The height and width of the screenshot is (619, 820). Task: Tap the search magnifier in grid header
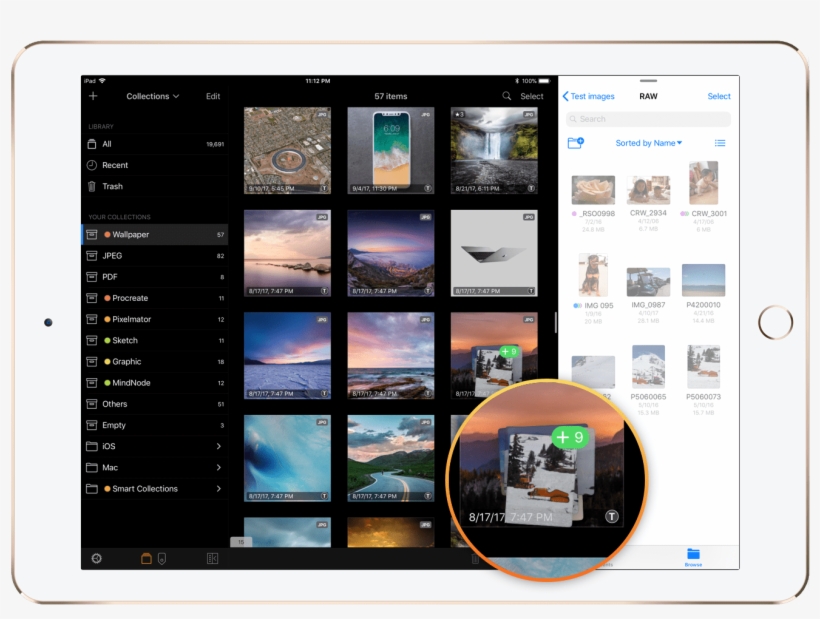click(507, 96)
